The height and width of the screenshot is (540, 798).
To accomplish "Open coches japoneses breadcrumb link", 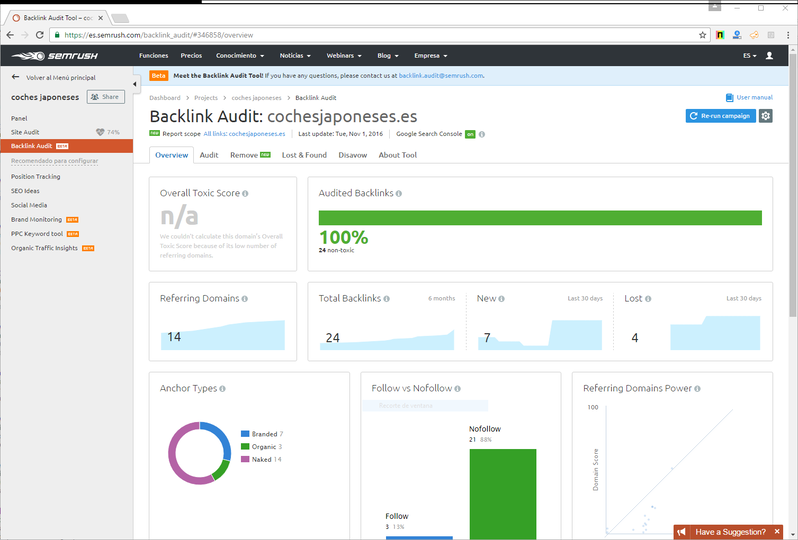I will (x=256, y=98).
